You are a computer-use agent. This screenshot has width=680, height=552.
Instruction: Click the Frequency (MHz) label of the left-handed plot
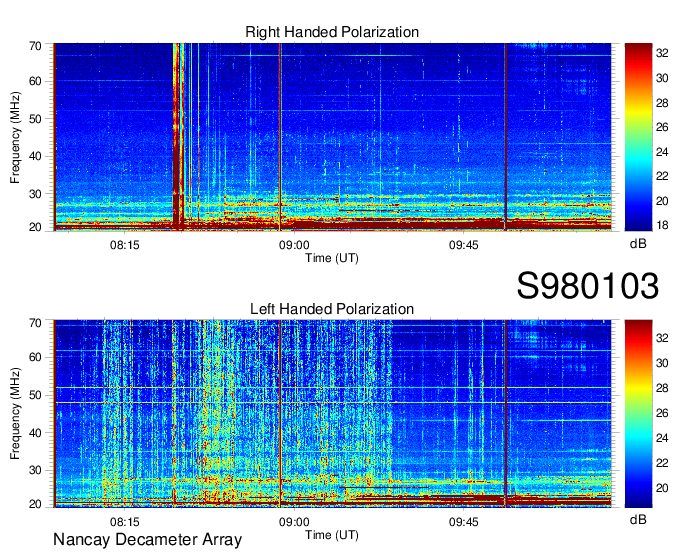pyautogui.click(x=15, y=414)
